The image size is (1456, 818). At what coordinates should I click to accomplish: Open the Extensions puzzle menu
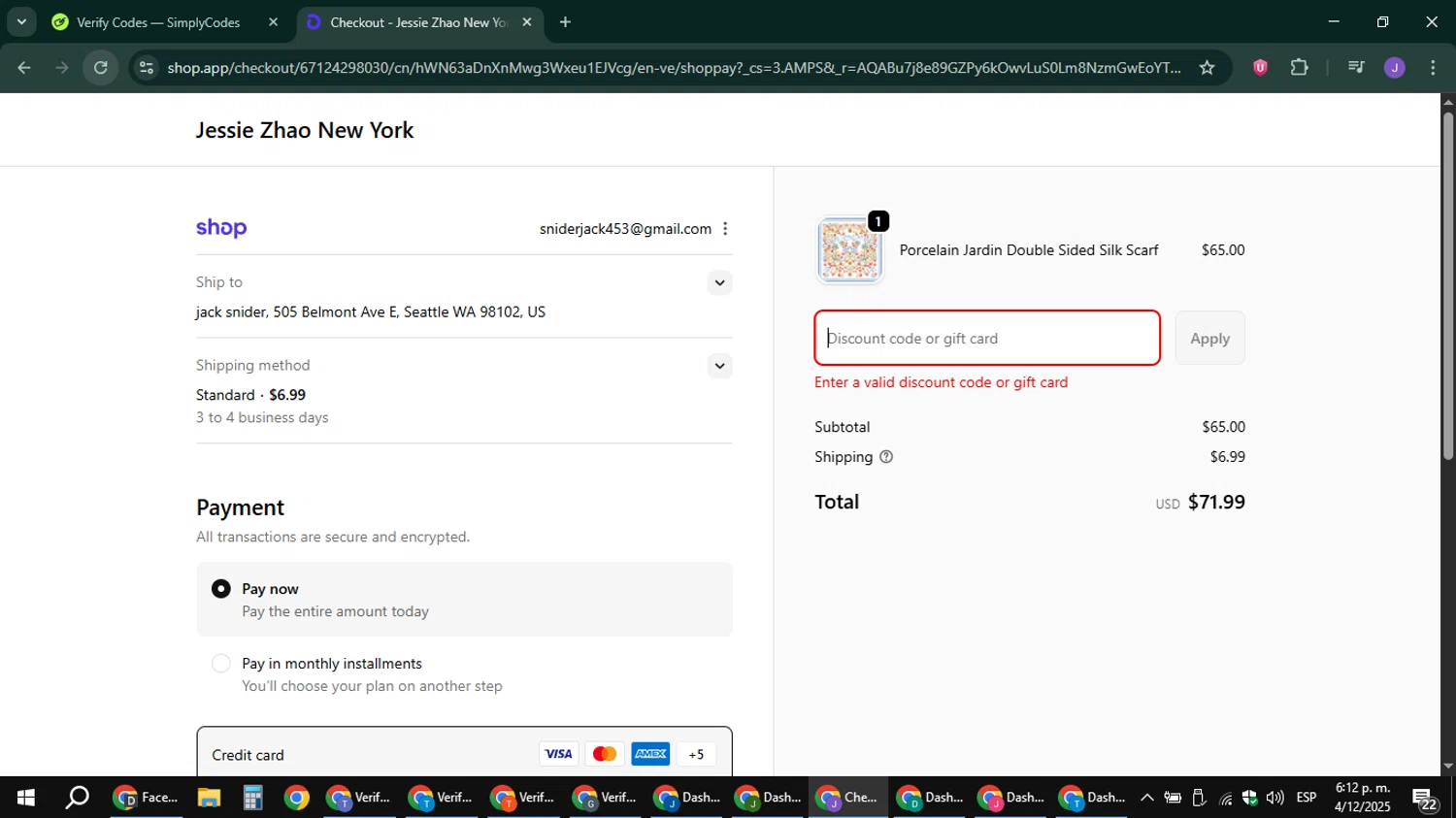pyautogui.click(x=1299, y=67)
